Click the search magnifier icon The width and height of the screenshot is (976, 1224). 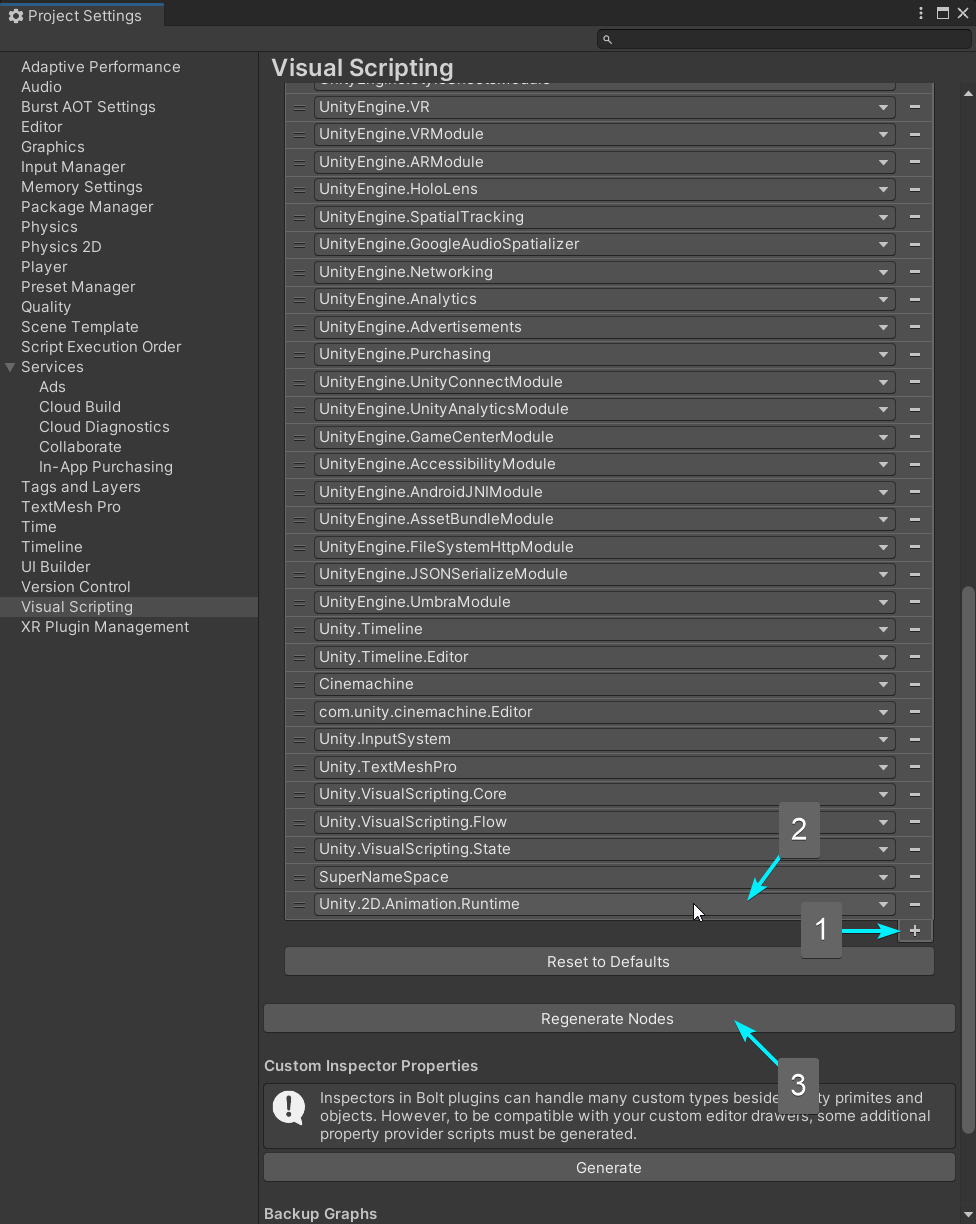click(x=607, y=40)
